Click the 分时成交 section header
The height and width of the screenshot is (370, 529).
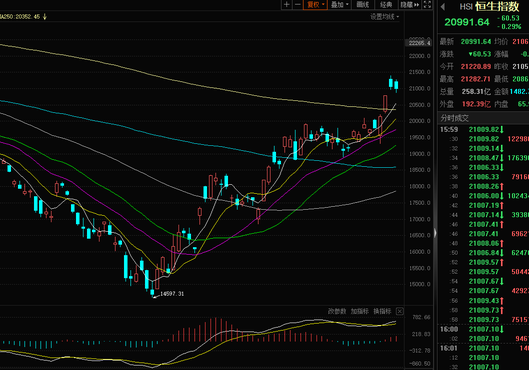click(x=454, y=118)
